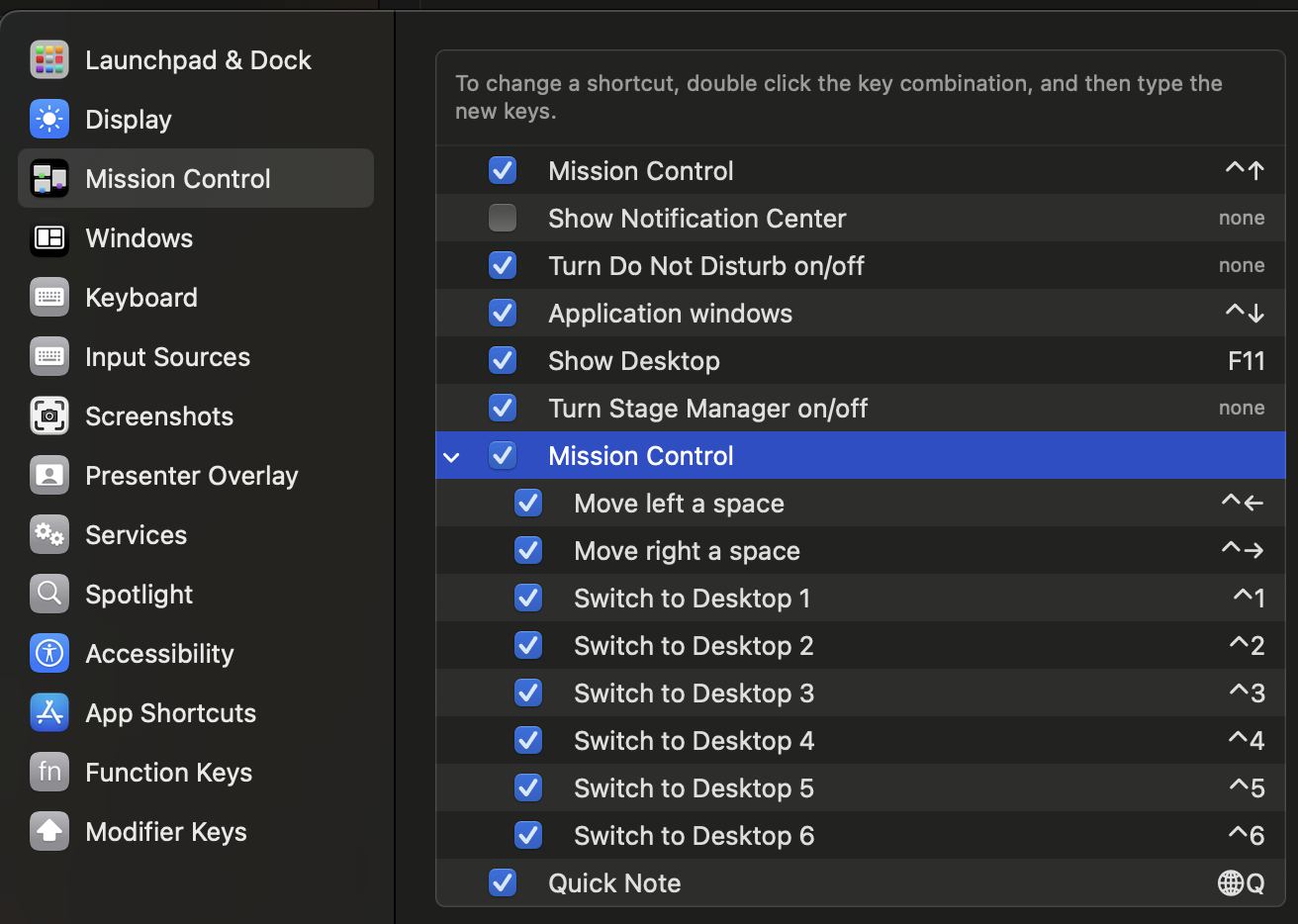Disable the Switch to Desktop 4 checkbox
This screenshot has height=924, width=1298.
pos(528,740)
